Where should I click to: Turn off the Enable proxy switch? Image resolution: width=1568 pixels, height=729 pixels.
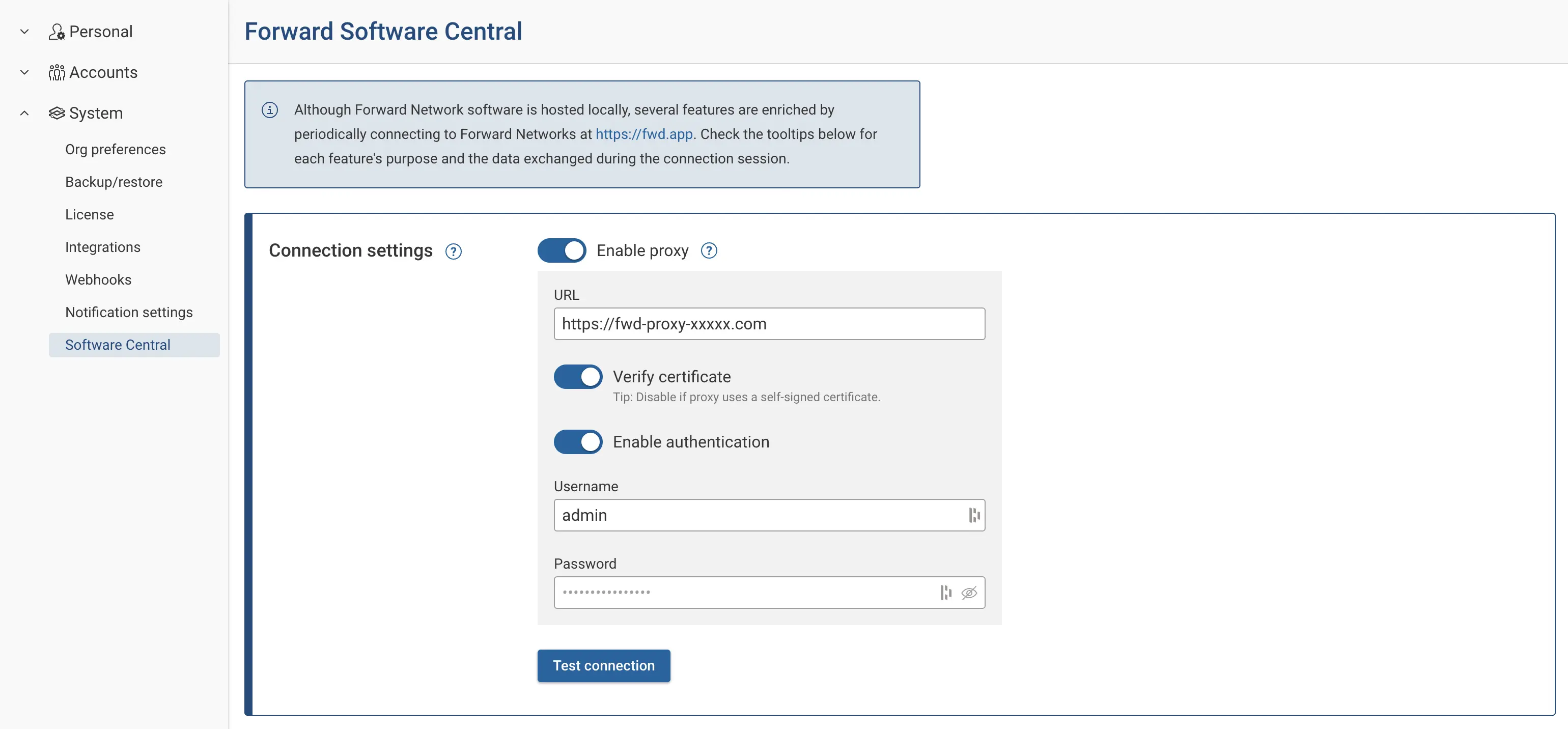[x=561, y=250]
